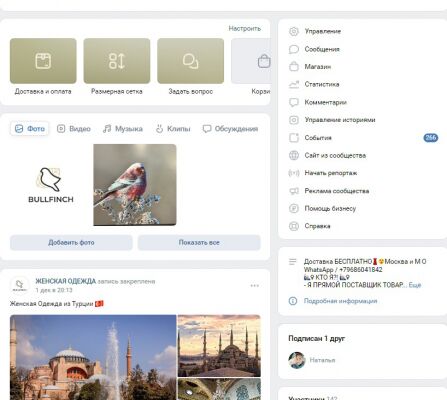447x400 pixels.
Task: Click the Сообщения speech bubble icon
Action: coord(294,49)
